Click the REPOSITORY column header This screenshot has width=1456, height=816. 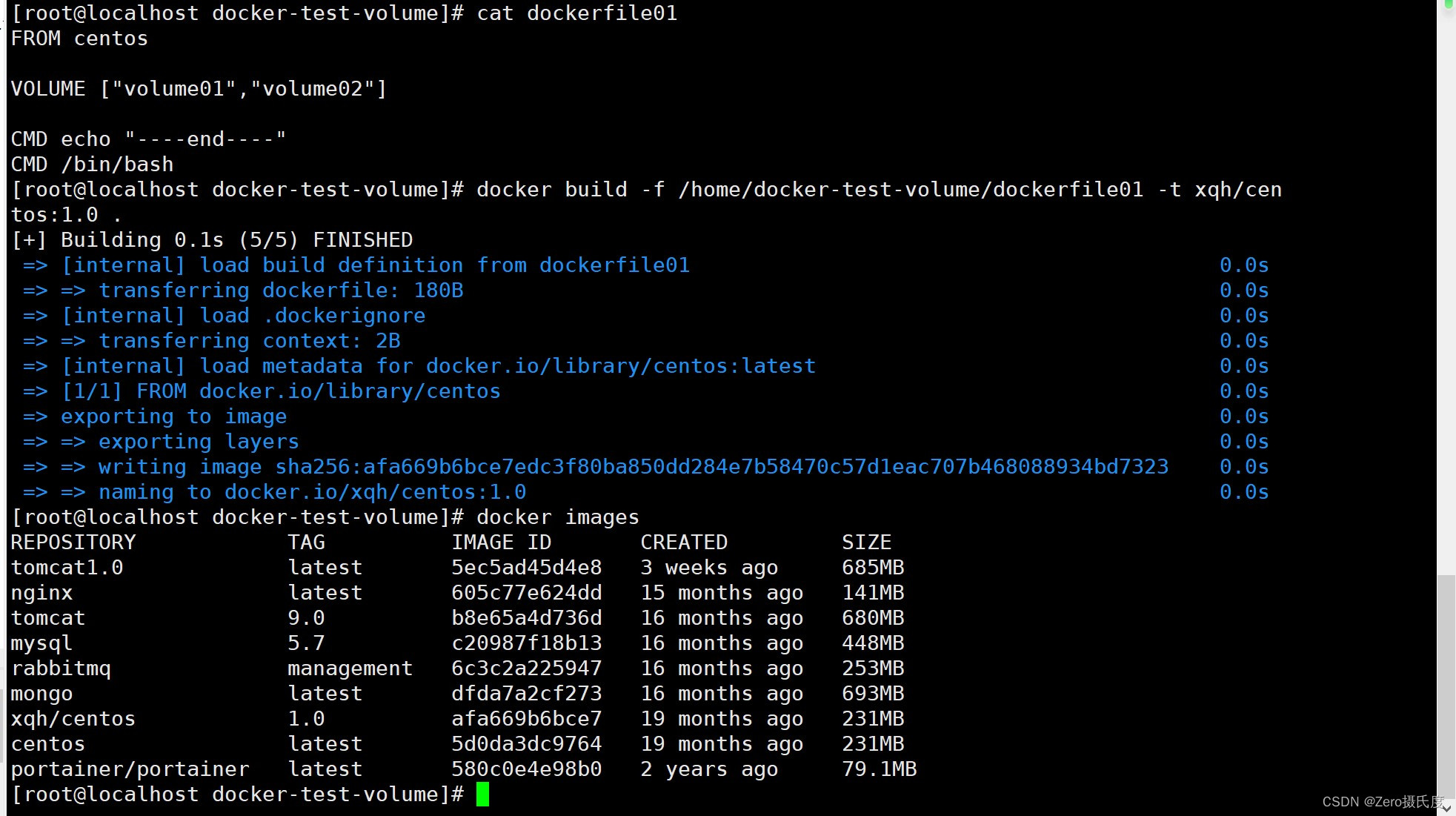73,543
